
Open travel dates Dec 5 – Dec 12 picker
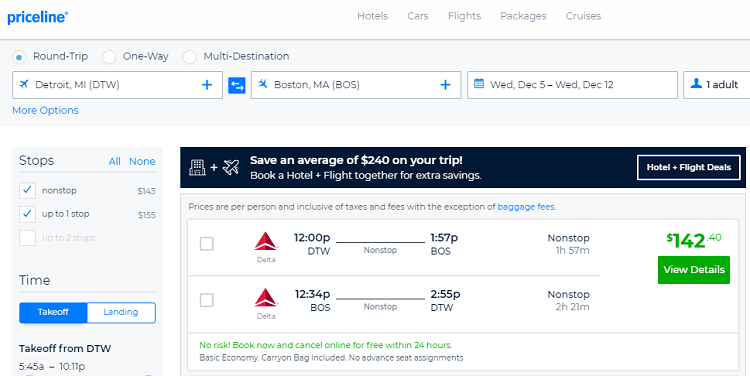573,85
